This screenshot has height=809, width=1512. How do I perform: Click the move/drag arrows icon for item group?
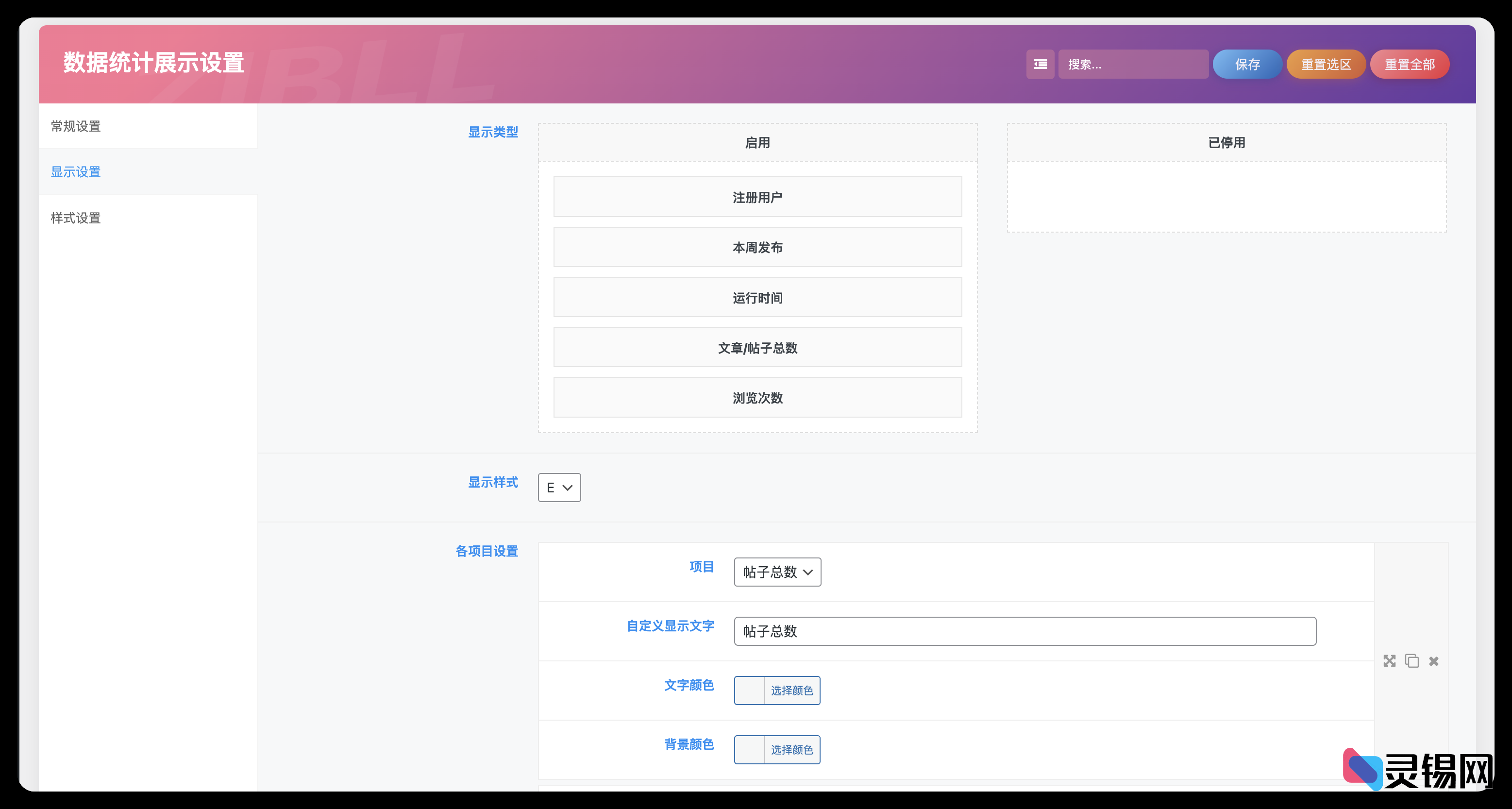[1389, 661]
